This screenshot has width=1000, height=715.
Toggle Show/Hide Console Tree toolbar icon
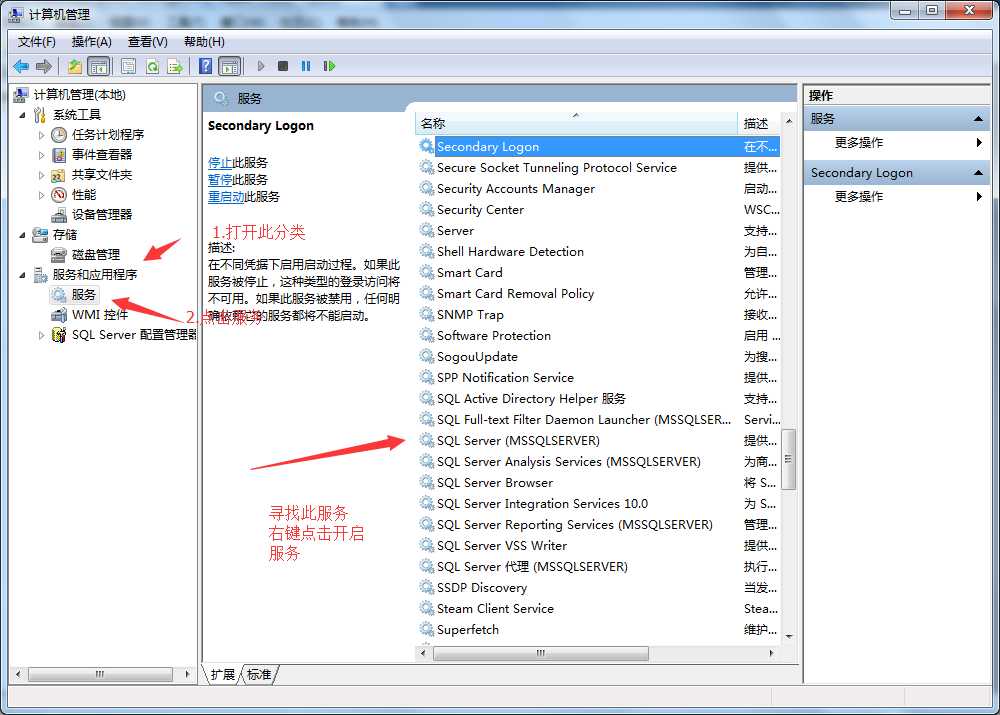point(98,66)
